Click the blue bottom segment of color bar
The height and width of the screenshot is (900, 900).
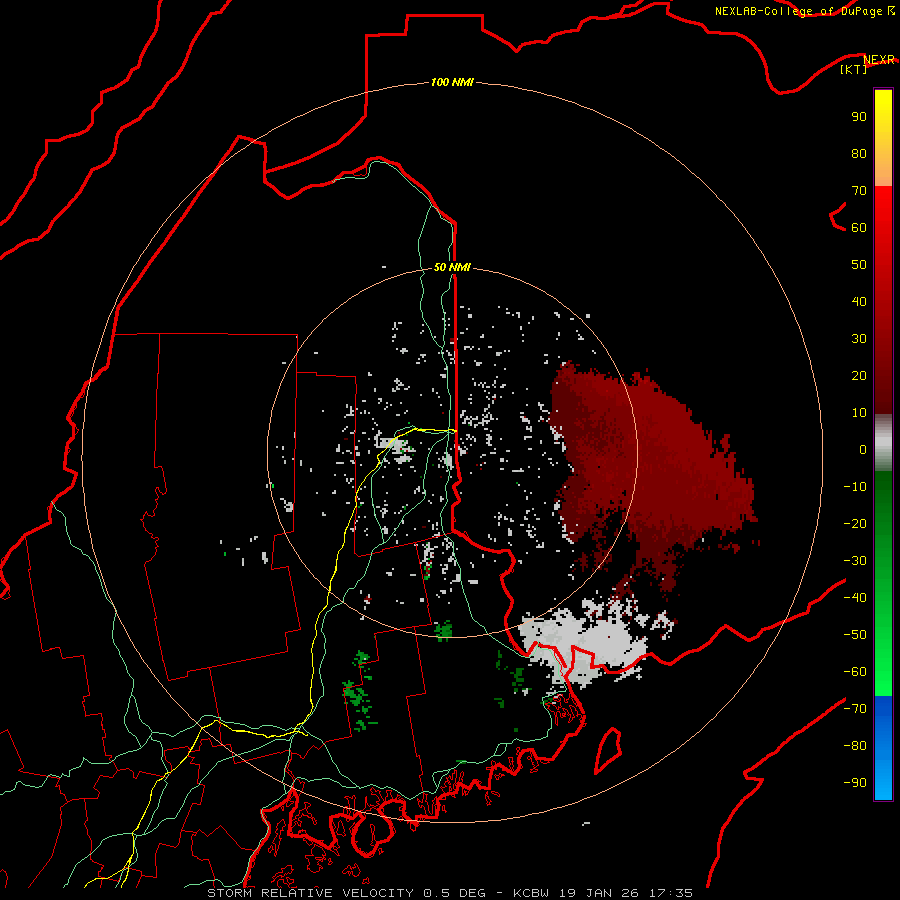[x=883, y=748]
